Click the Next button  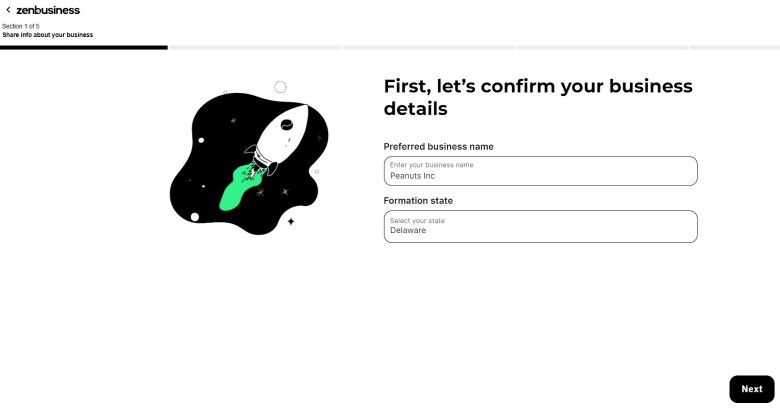(x=752, y=389)
